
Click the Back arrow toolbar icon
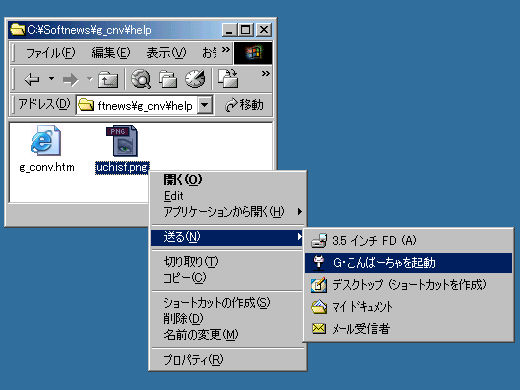tap(32, 79)
